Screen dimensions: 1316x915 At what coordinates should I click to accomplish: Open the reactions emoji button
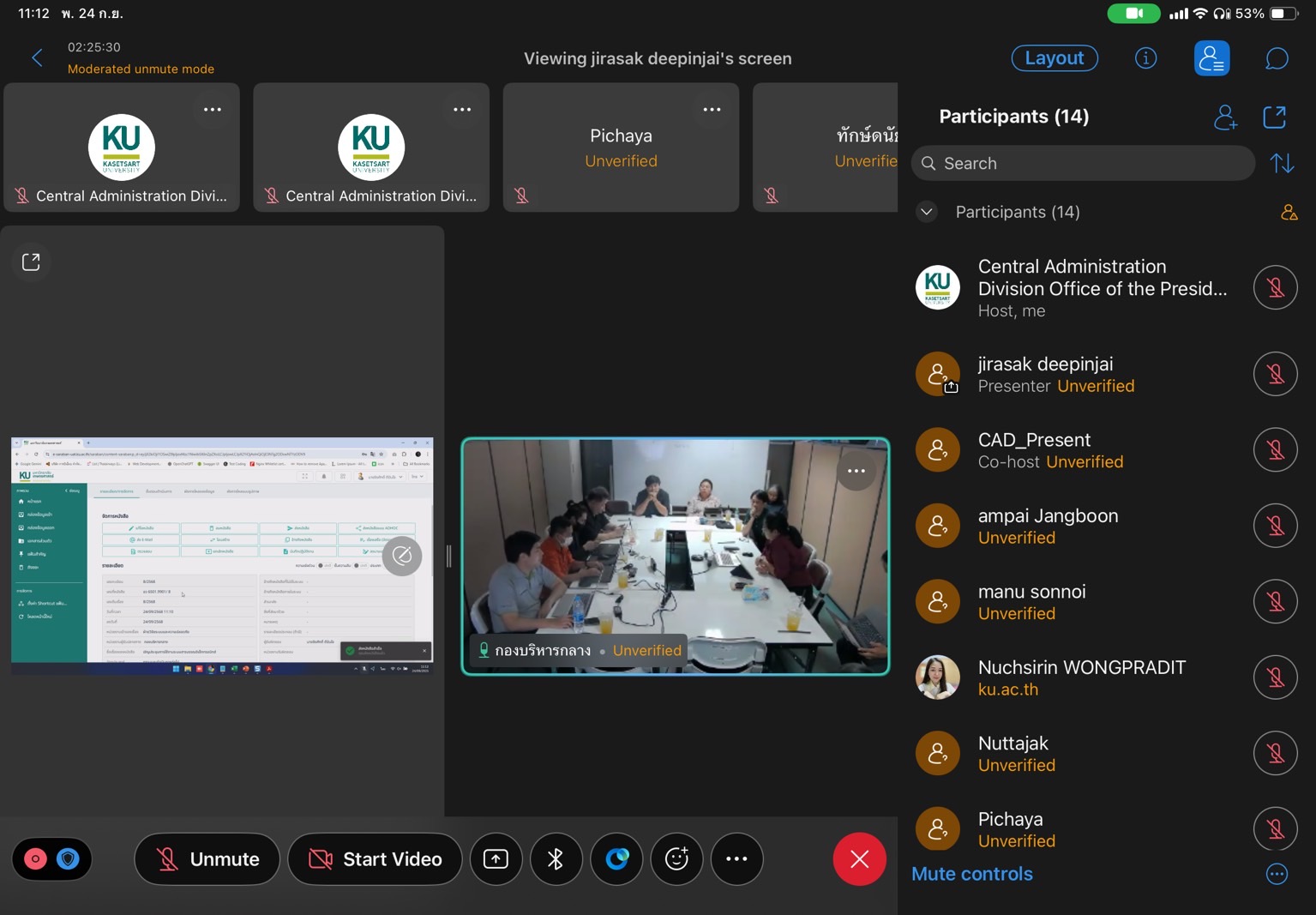676,858
